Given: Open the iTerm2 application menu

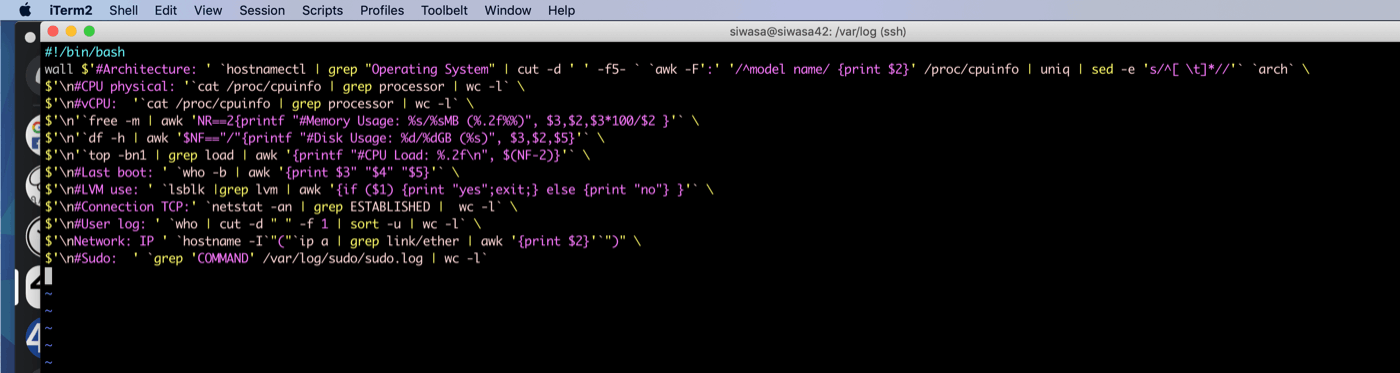Looking at the screenshot, I should pos(70,10).
